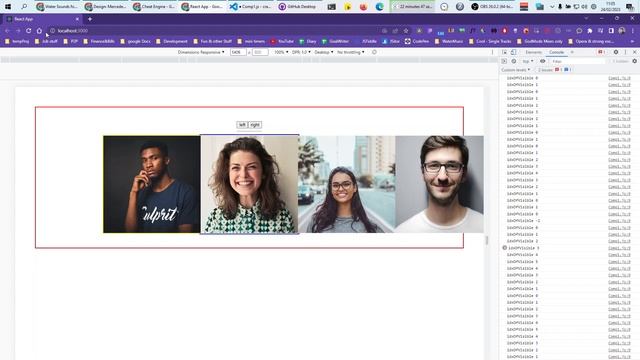
Task: Open the CodePen bookmark
Action: point(417,41)
